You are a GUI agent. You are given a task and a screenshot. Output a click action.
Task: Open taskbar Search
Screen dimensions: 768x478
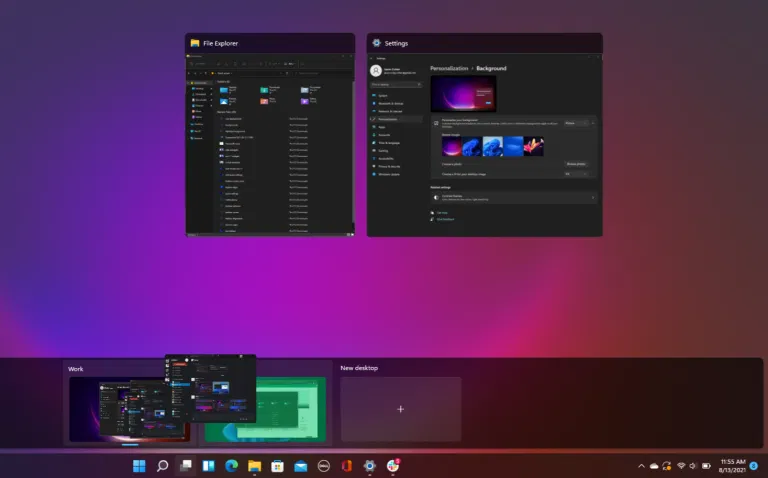click(162, 466)
